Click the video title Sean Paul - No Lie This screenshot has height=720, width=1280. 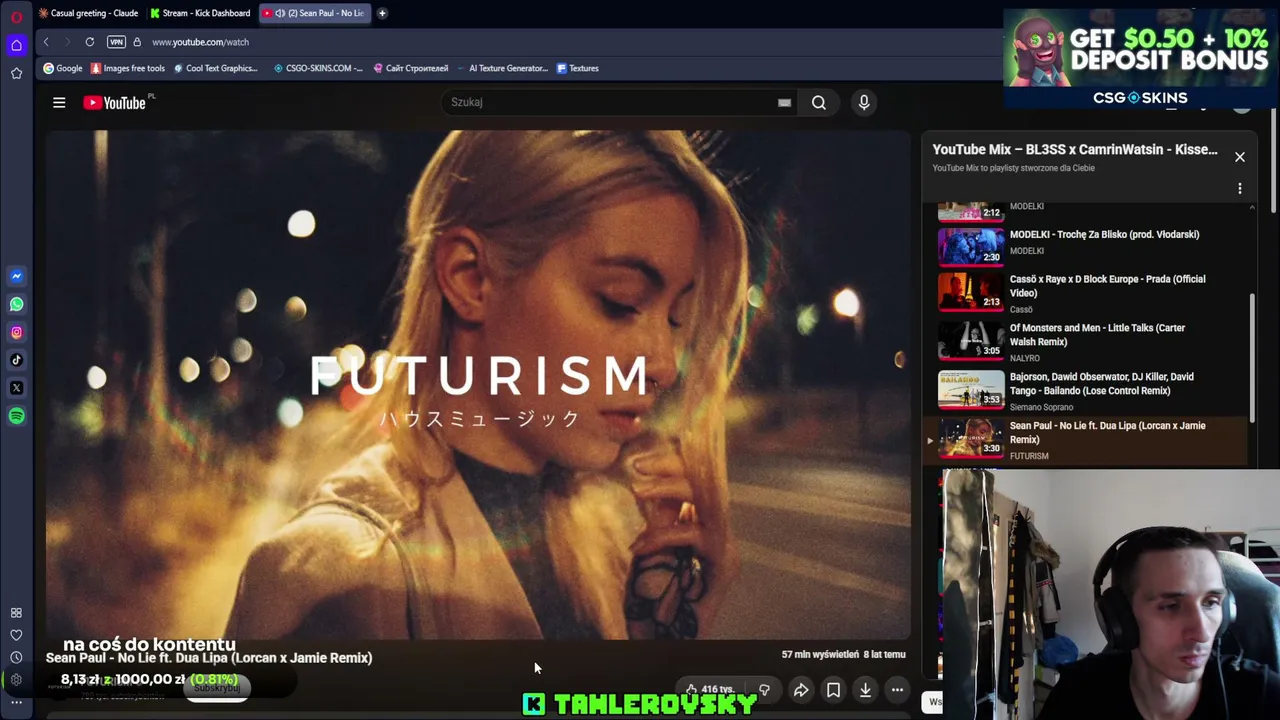(x=209, y=658)
